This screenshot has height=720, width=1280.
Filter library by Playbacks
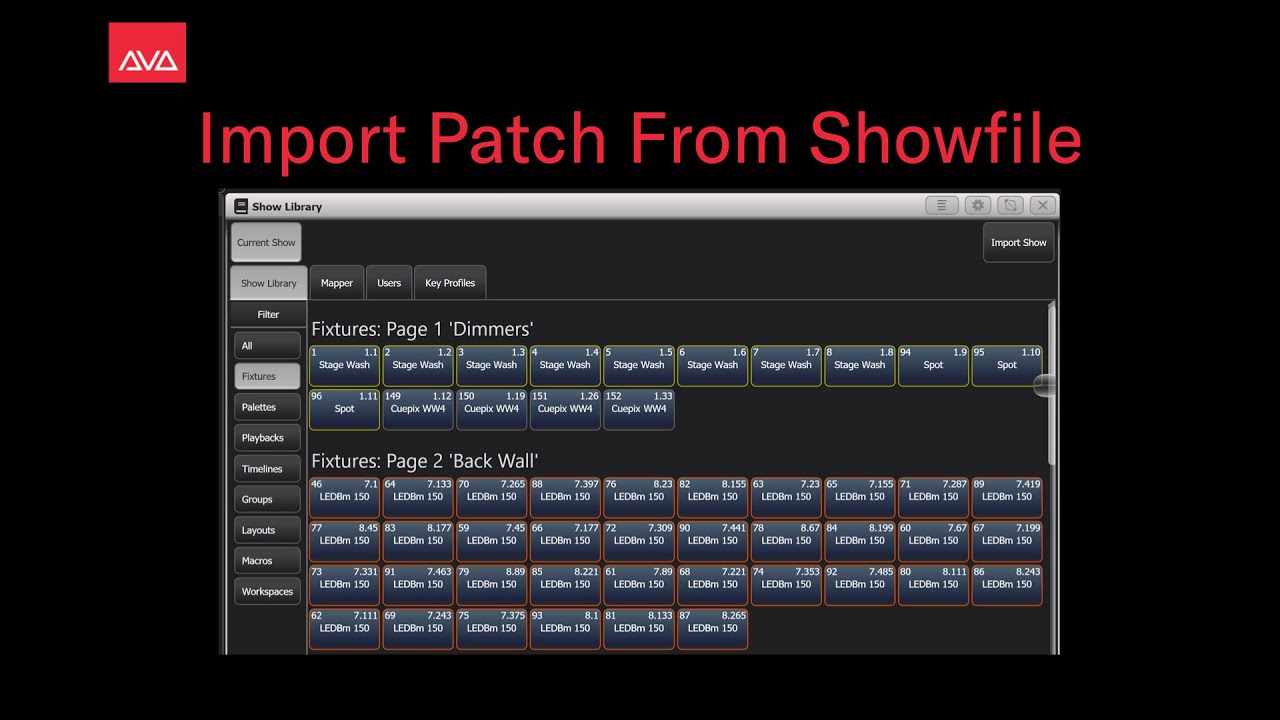tap(267, 438)
